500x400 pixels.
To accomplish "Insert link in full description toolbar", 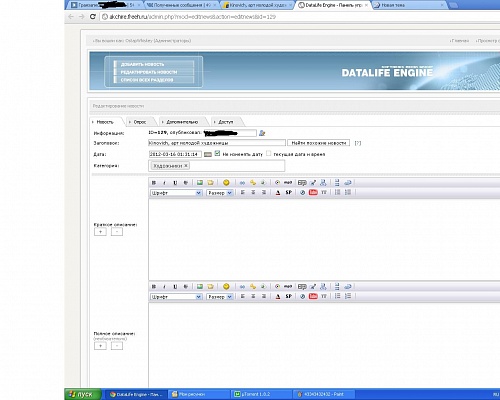I will [242, 286].
